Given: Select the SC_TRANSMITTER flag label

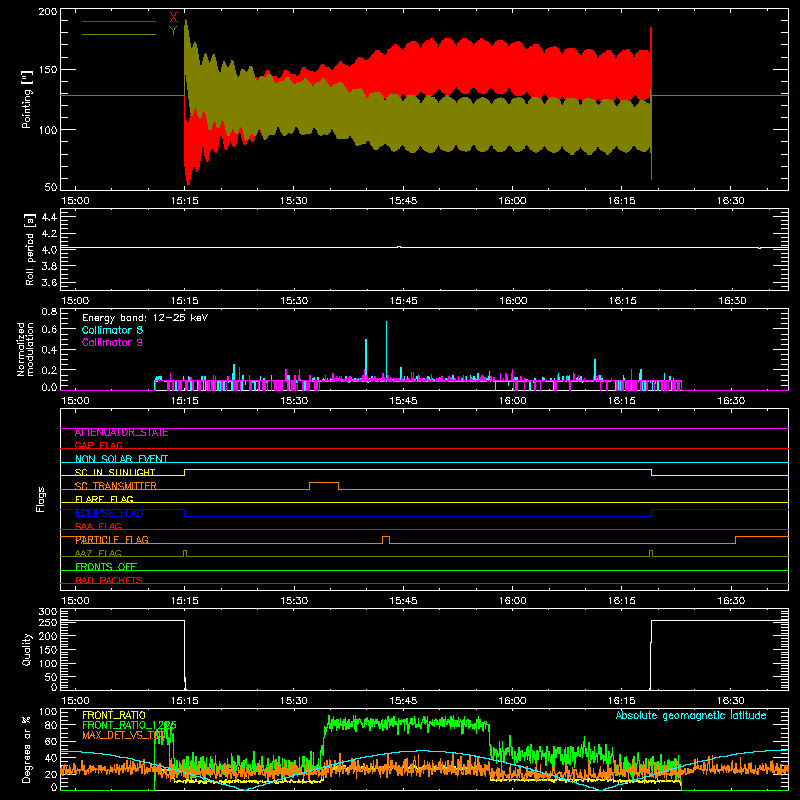Looking at the screenshot, I should click(115, 486).
